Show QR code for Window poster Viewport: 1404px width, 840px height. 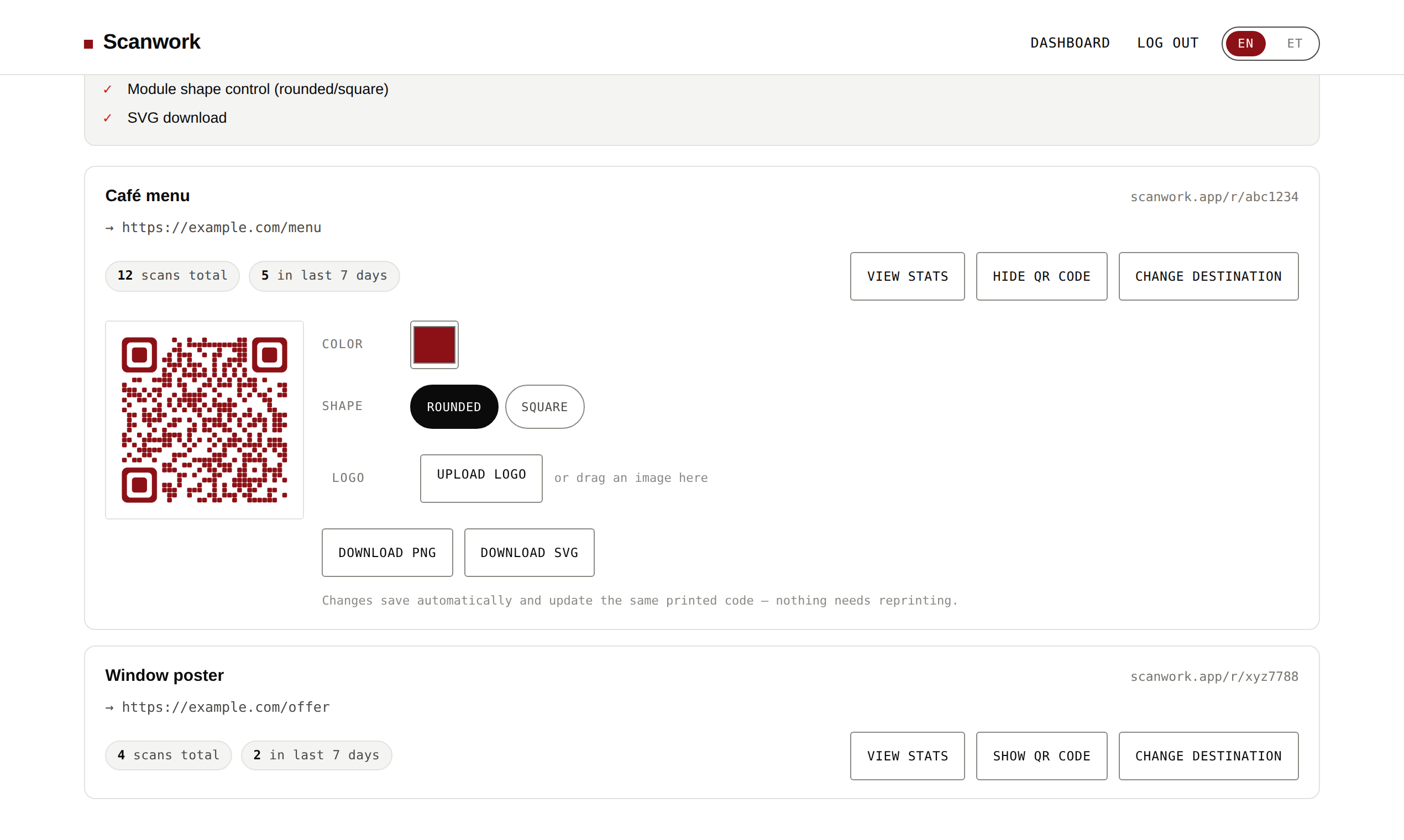click(1041, 755)
